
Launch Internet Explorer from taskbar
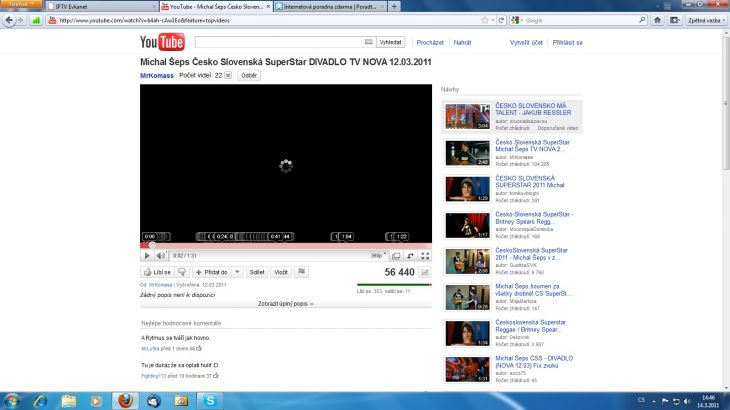[40, 401]
